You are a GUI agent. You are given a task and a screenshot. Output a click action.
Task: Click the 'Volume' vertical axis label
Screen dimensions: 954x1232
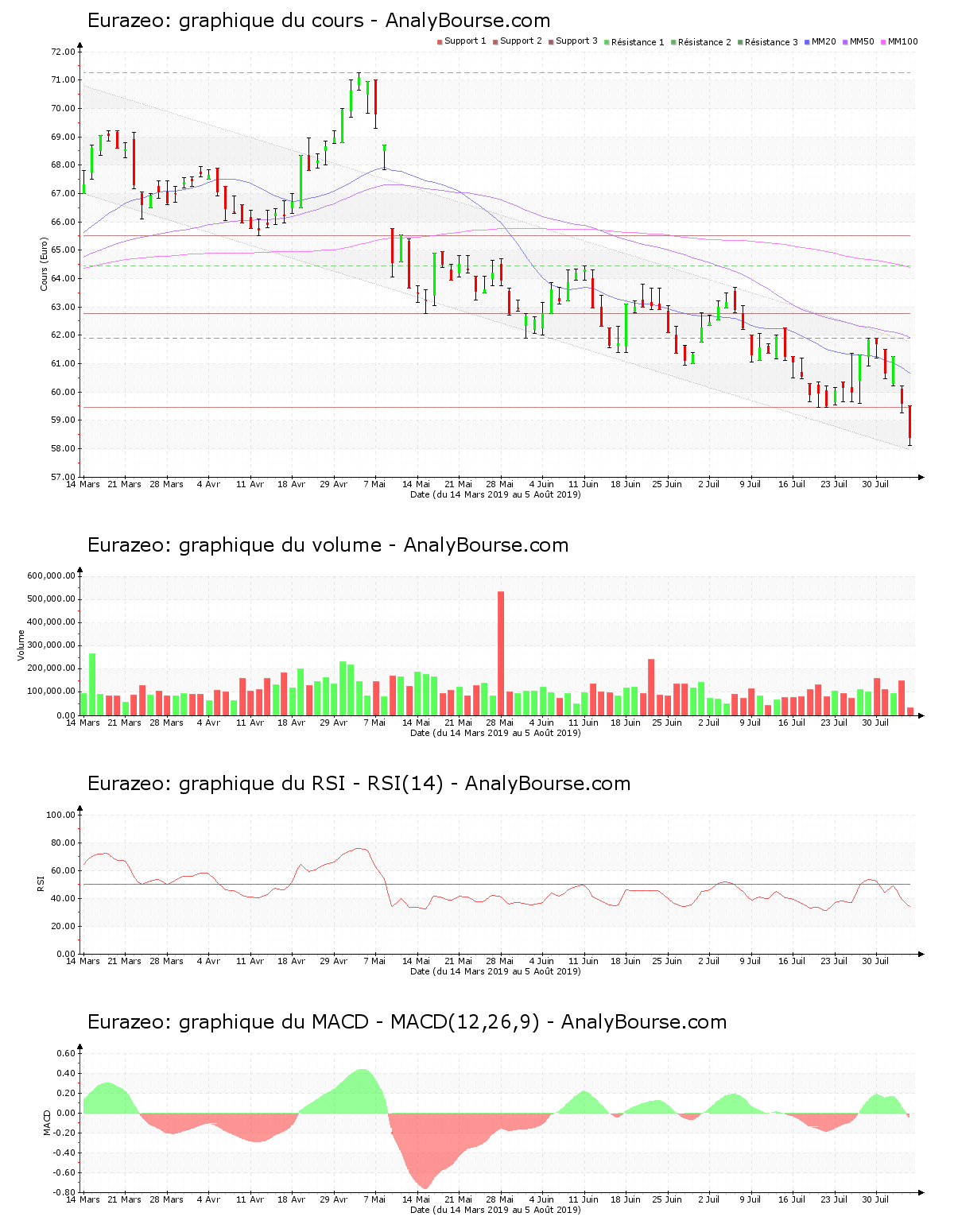[21, 645]
